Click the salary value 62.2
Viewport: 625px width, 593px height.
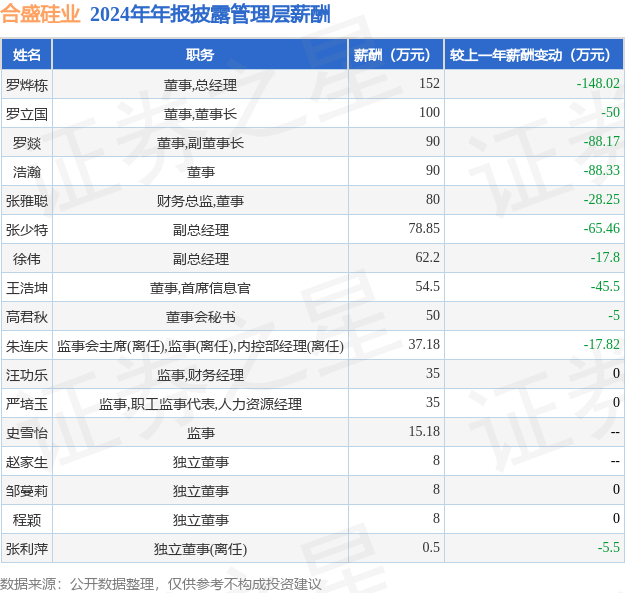pos(427,257)
